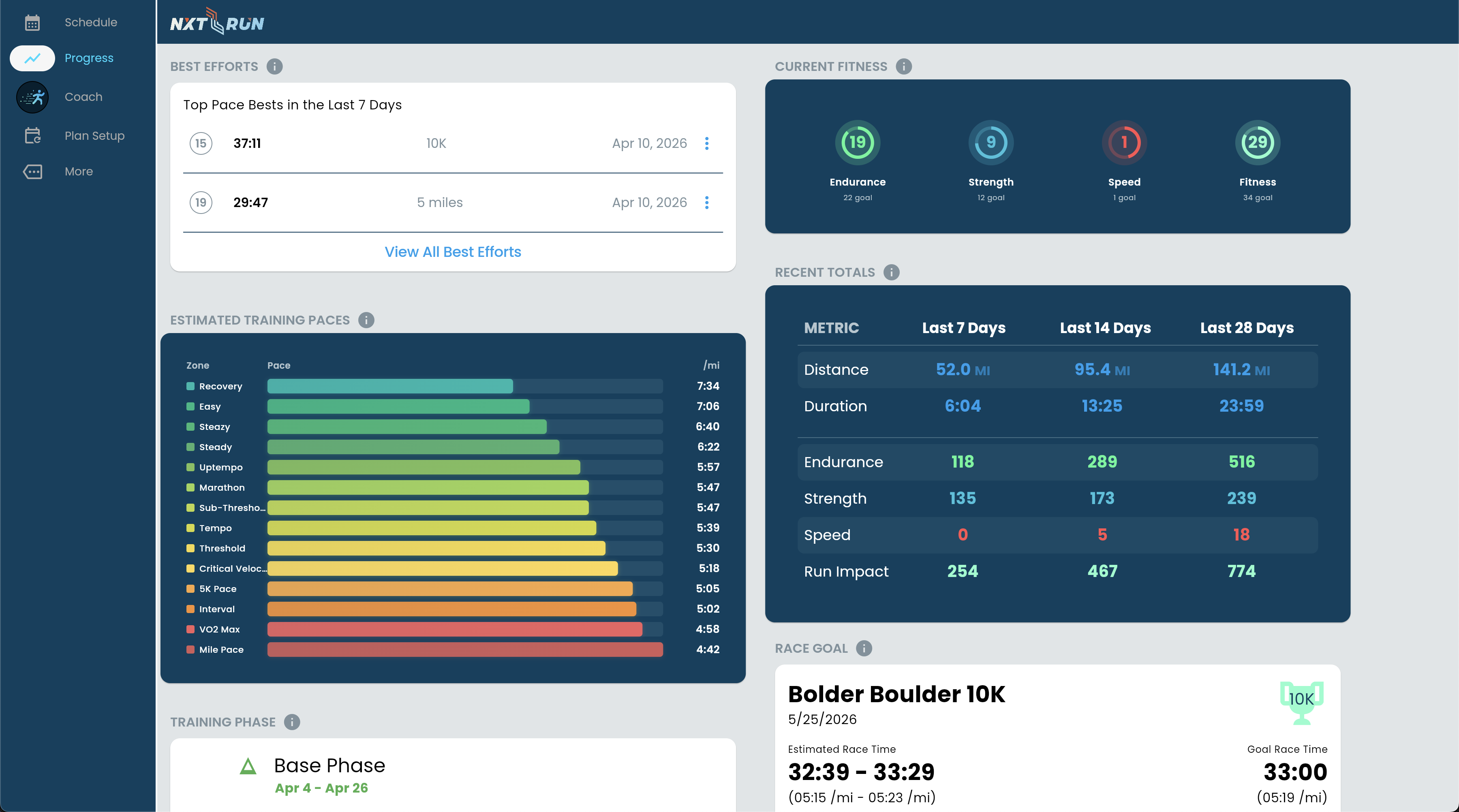Open the Current Fitness info icon

pos(904,66)
